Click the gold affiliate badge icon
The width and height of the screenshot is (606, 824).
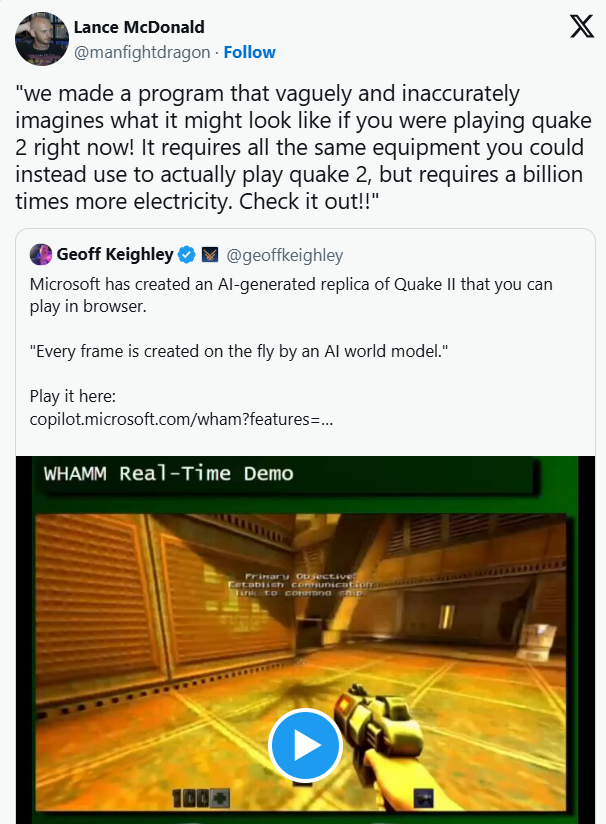pos(210,255)
